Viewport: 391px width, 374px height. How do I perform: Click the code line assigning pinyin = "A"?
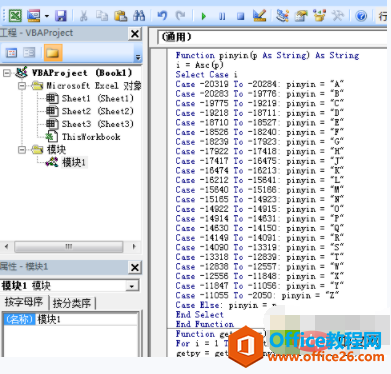(260, 84)
